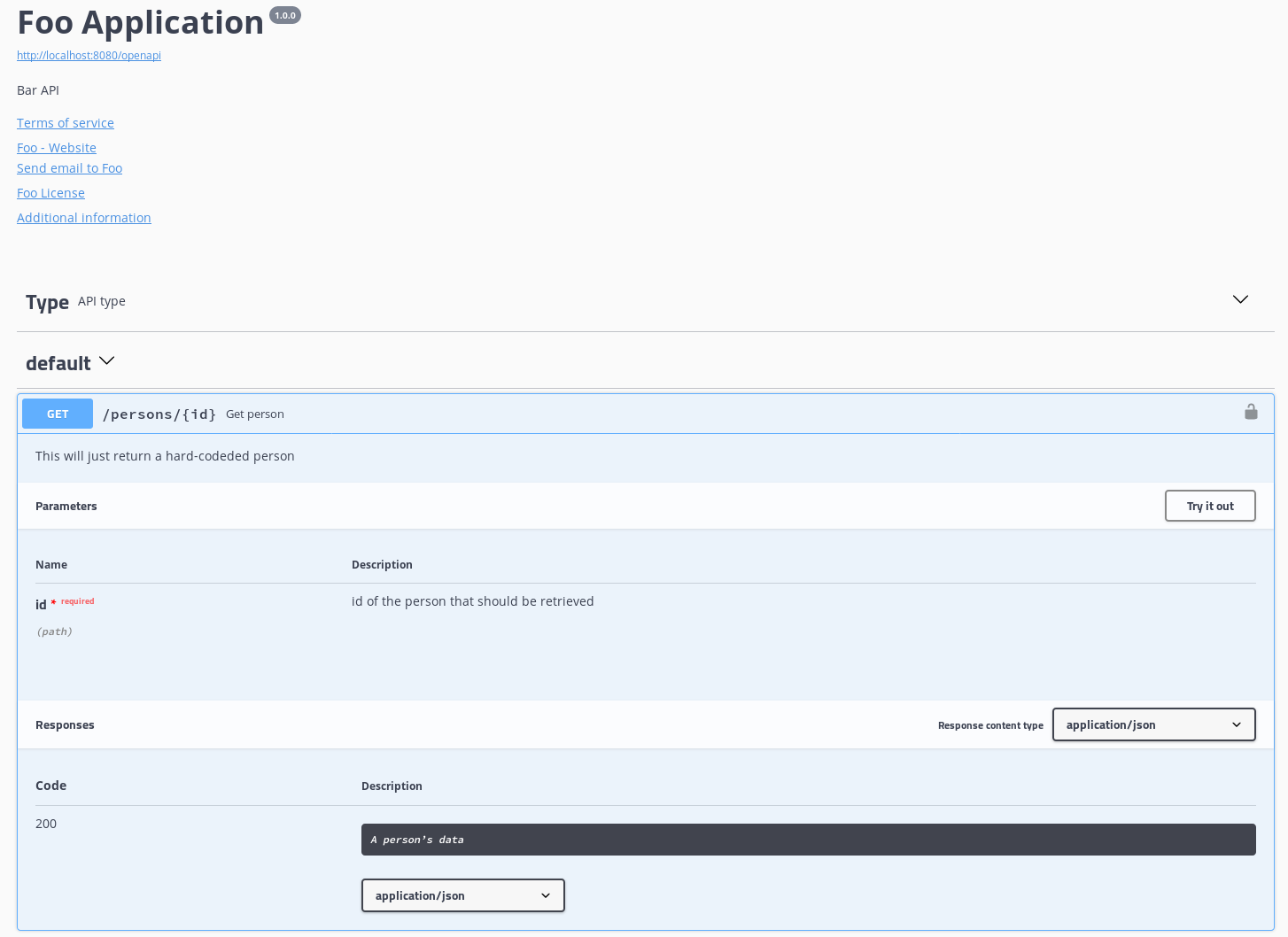Open the Response content type dropdown
This screenshot has height=937, width=1288.
coord(1153,724)
